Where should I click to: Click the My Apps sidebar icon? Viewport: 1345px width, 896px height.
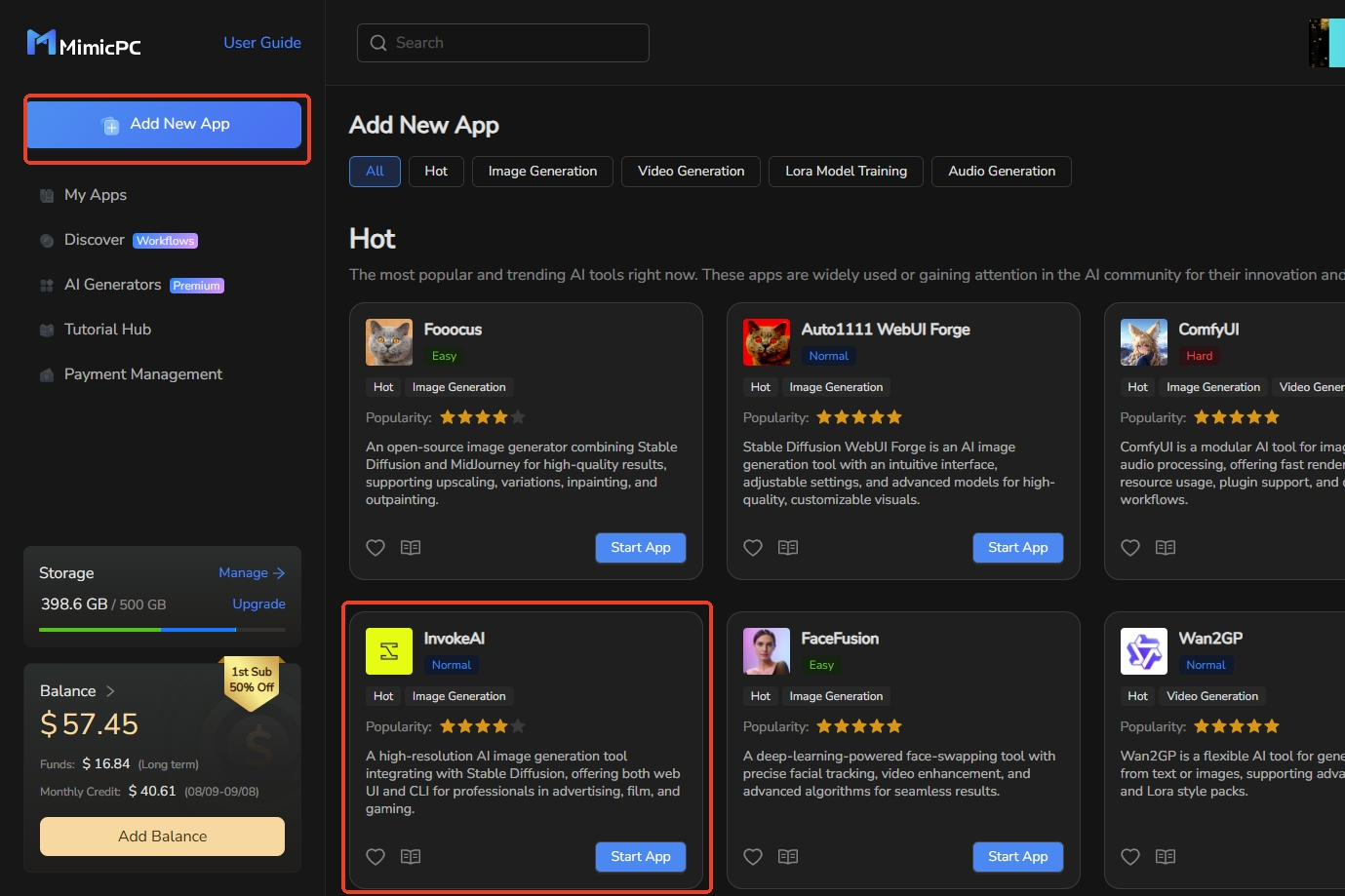47,196
